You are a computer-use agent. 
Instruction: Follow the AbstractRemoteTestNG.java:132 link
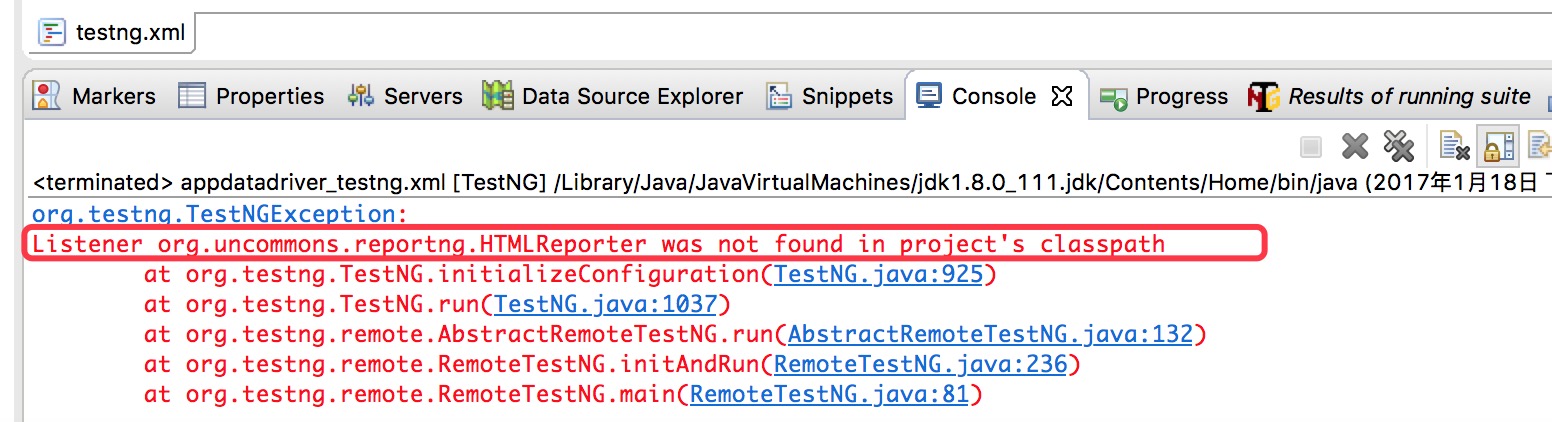point(990,334)
